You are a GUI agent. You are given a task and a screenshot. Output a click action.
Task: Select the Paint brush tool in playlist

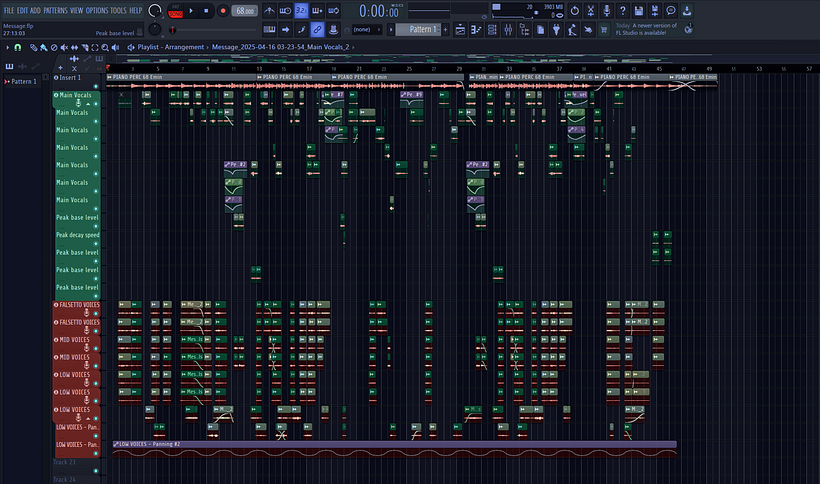point(44,47)
